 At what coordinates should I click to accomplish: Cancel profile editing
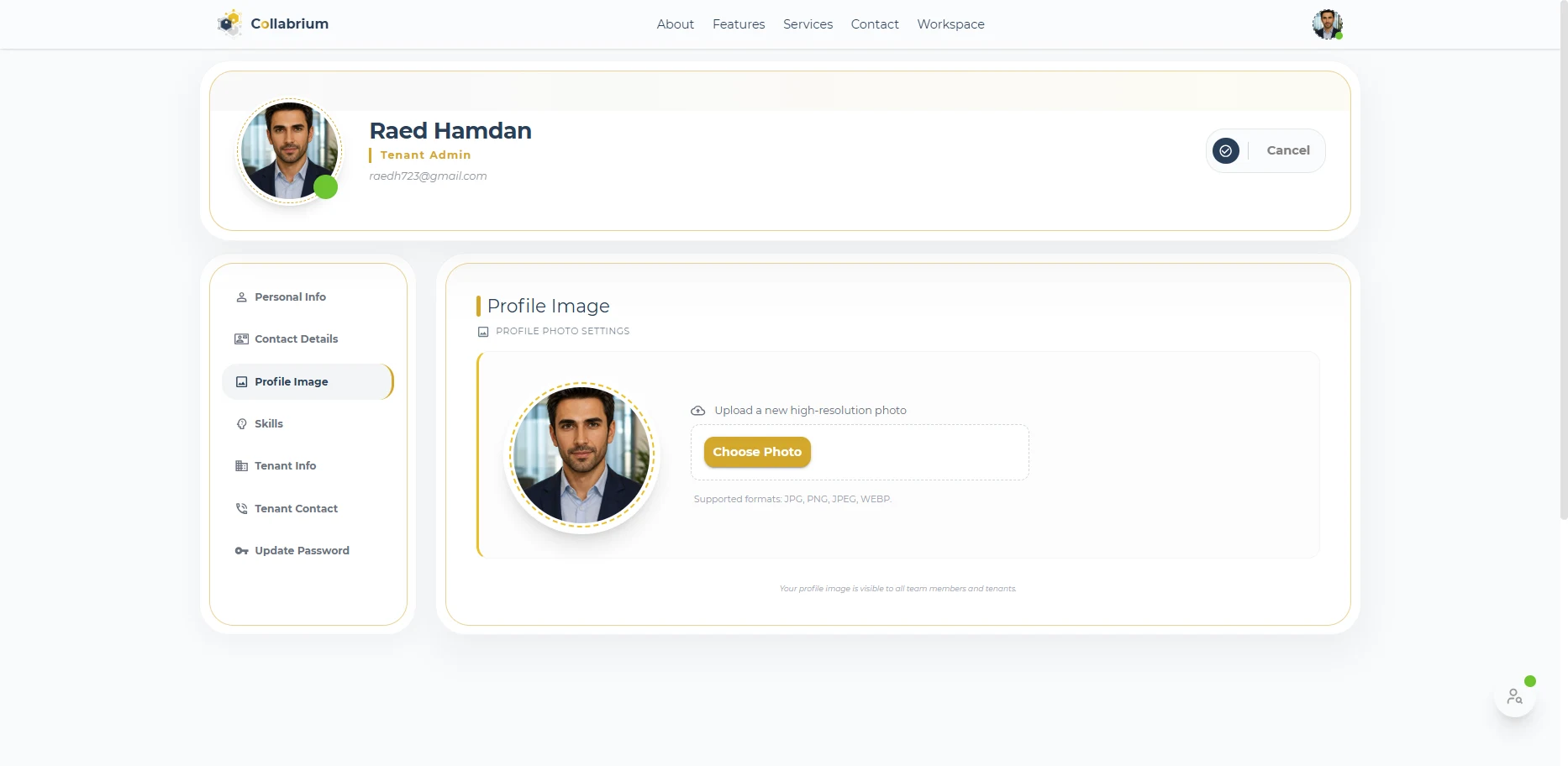point(1288,150)
